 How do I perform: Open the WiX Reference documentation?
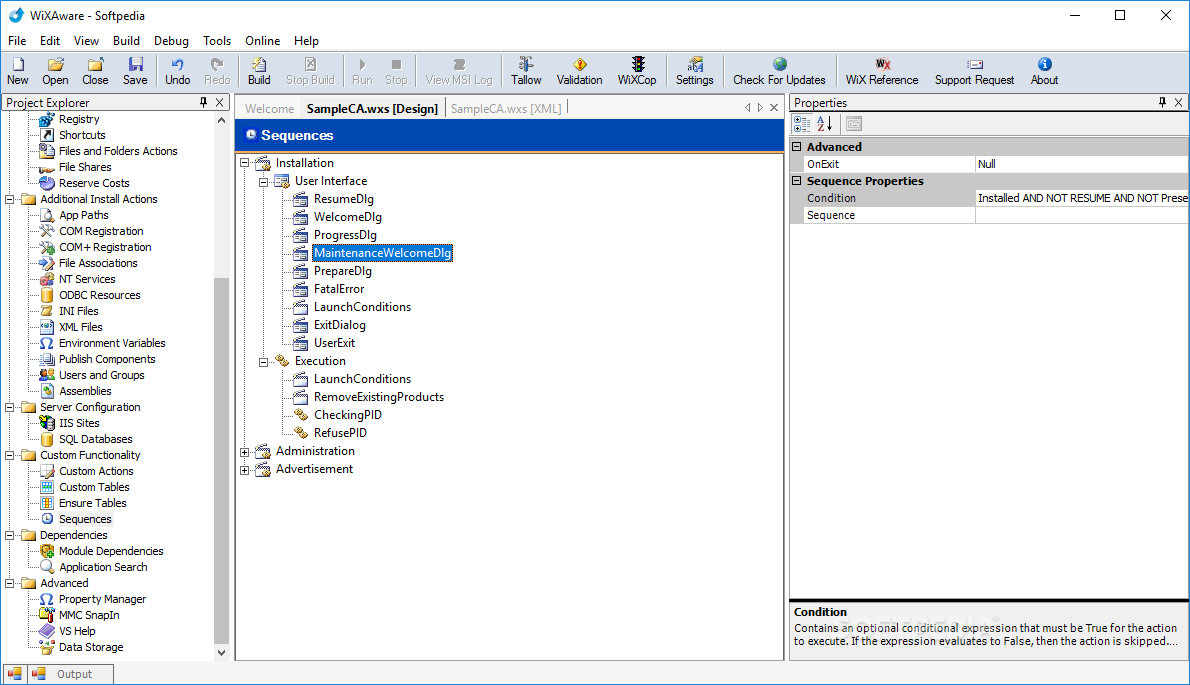882,71
